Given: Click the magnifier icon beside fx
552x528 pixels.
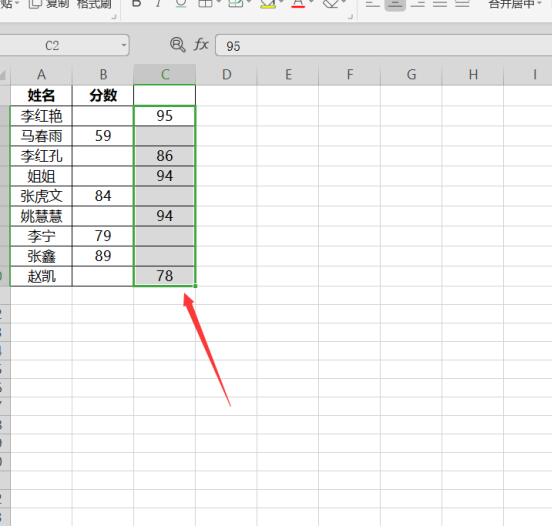Looking at the screenshot, I should (x=177, y=45).
